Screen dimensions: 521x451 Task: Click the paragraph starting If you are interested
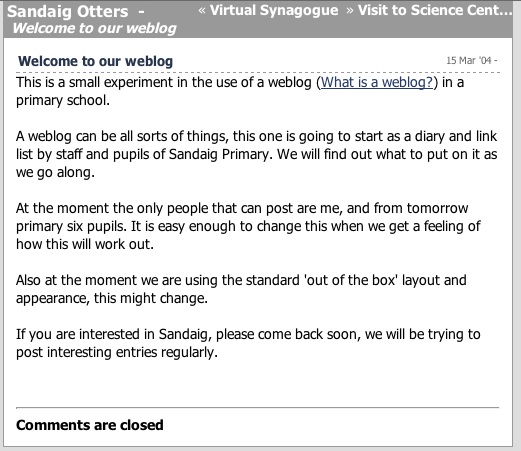tap(248, 343)
